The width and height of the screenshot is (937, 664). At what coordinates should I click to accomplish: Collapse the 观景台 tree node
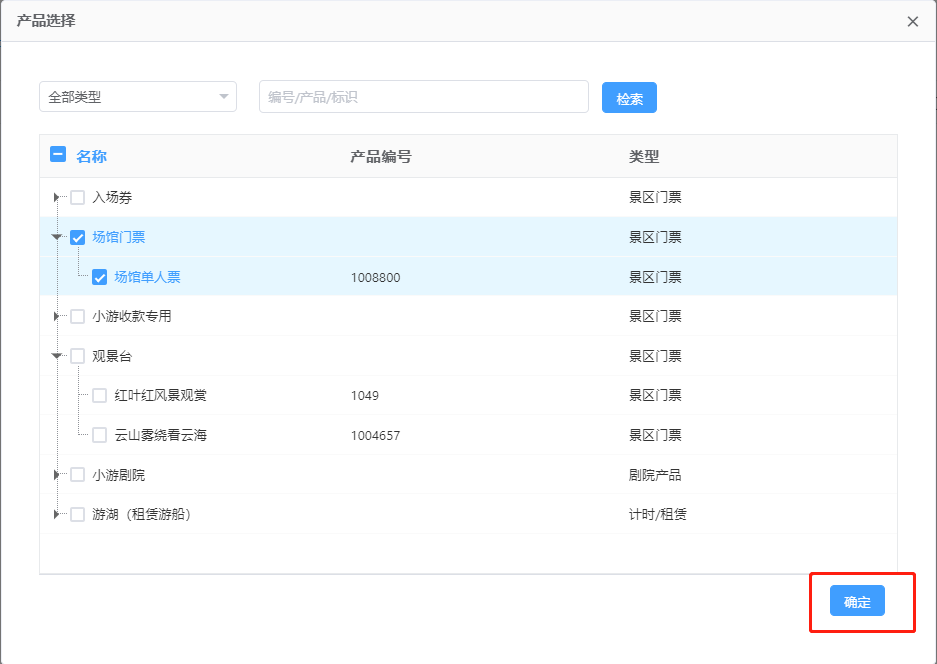pyautogui.click(x=57, y=356)
